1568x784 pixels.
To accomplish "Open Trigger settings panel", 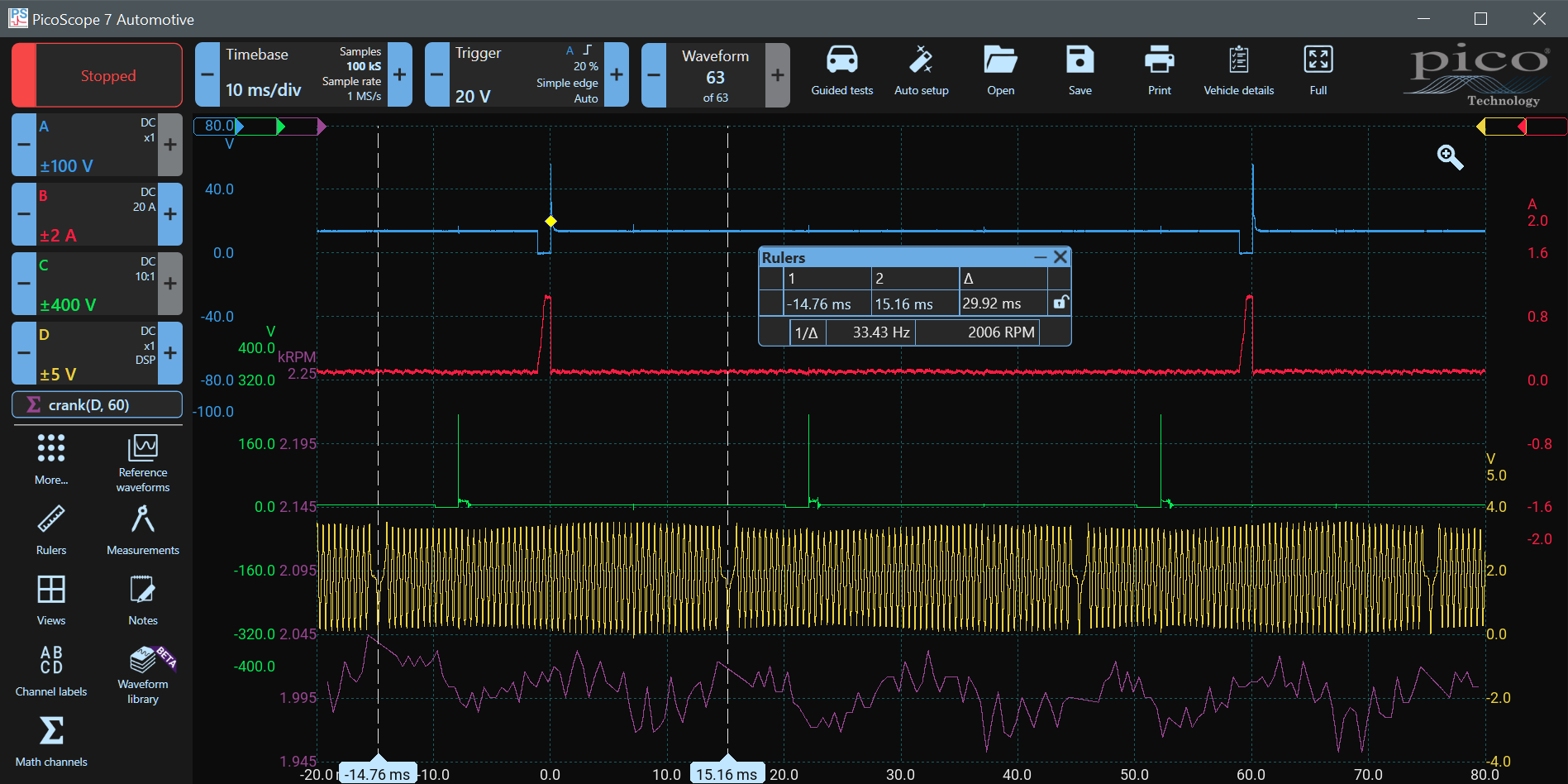I will (527, 74).
